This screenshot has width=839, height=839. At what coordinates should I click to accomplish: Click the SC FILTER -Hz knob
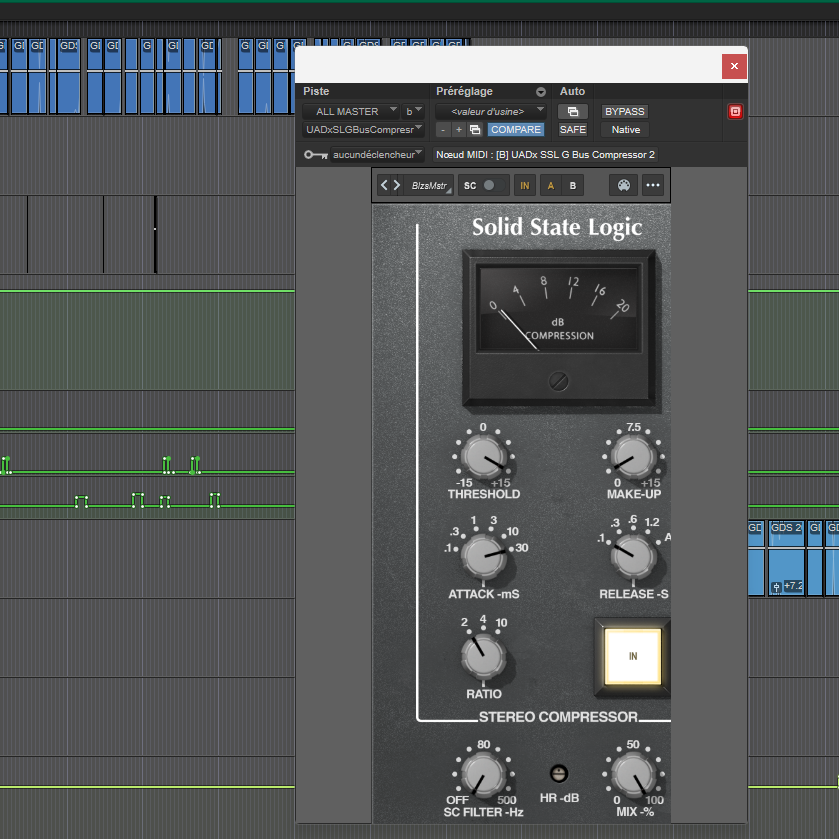pos(483,774)
